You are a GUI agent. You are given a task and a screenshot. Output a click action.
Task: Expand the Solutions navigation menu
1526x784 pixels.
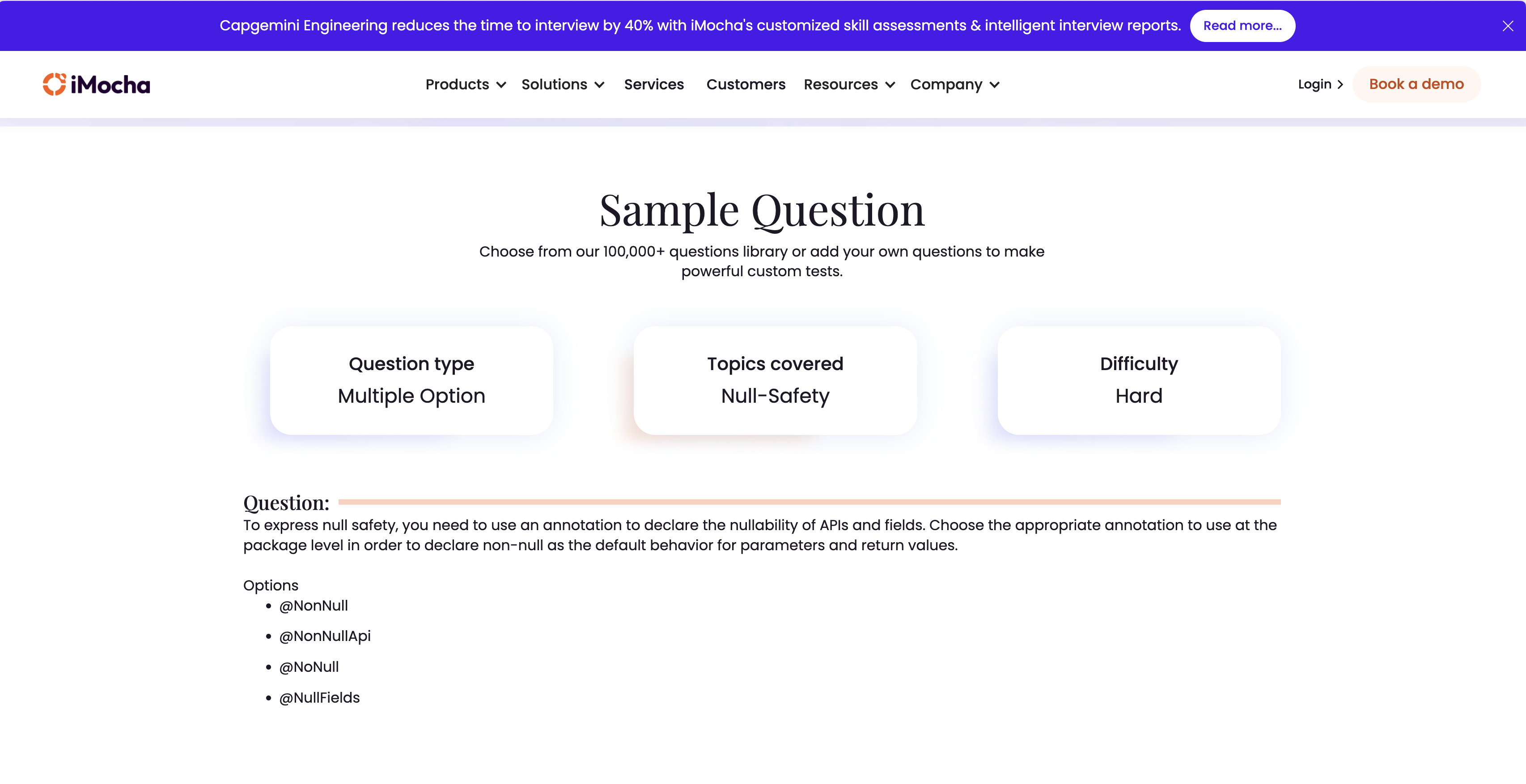[562, 84]
